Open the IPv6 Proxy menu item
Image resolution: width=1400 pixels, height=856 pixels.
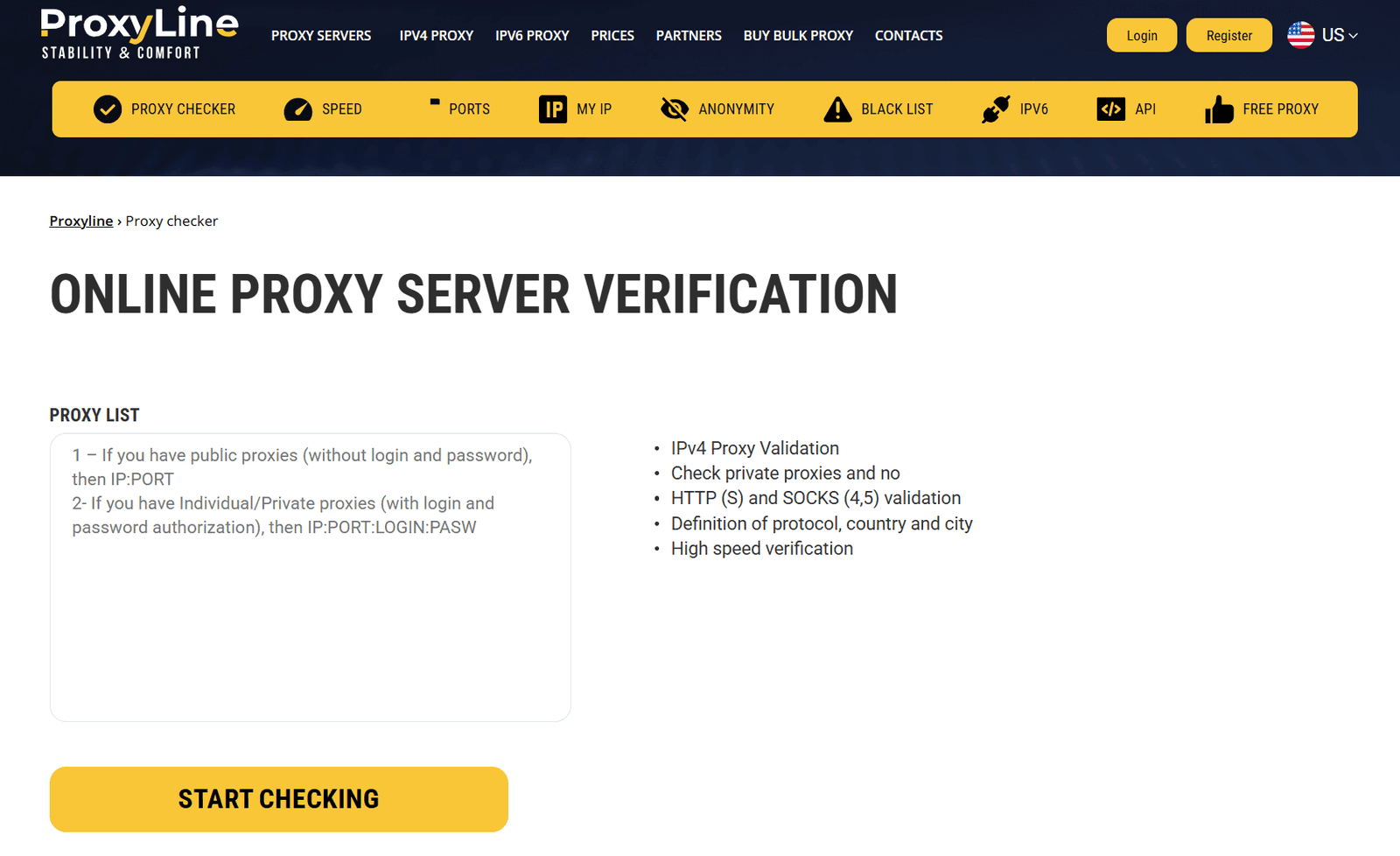click(532, 36)
